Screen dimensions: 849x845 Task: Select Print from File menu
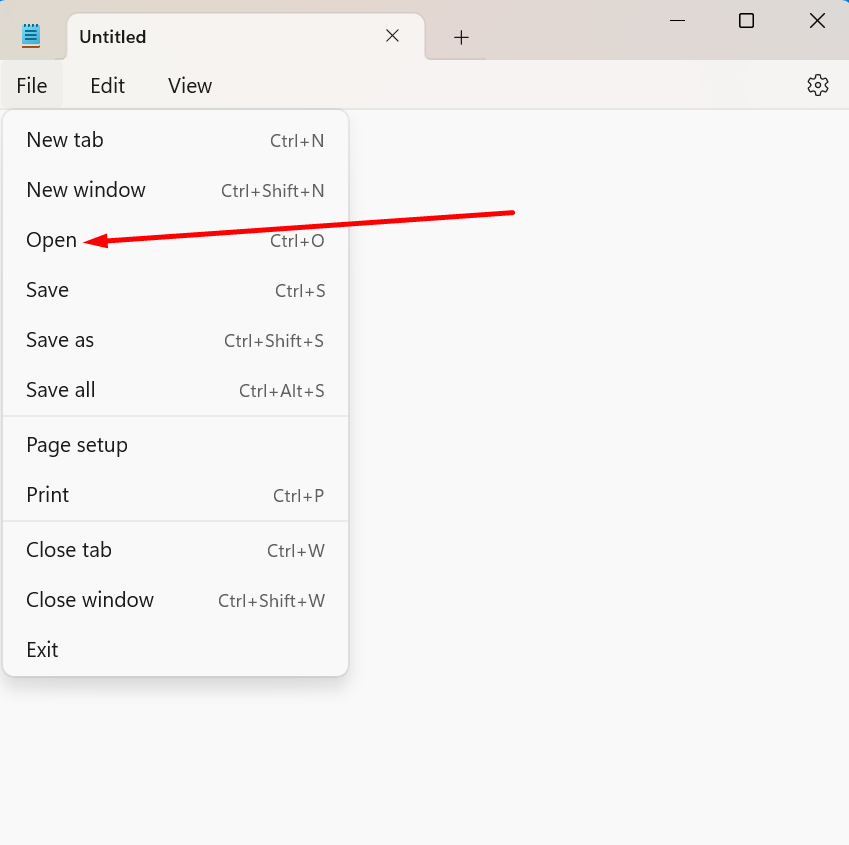[48, 495]
